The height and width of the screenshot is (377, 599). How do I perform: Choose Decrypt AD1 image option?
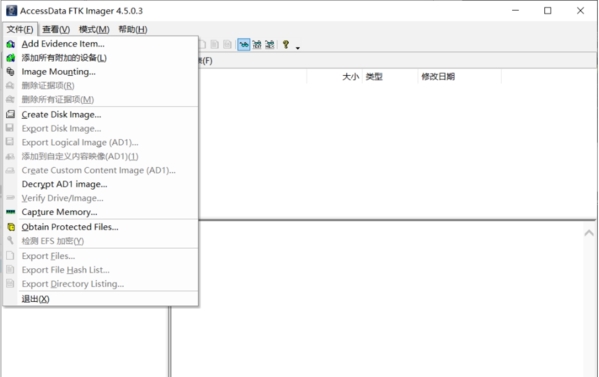point(100,184)
